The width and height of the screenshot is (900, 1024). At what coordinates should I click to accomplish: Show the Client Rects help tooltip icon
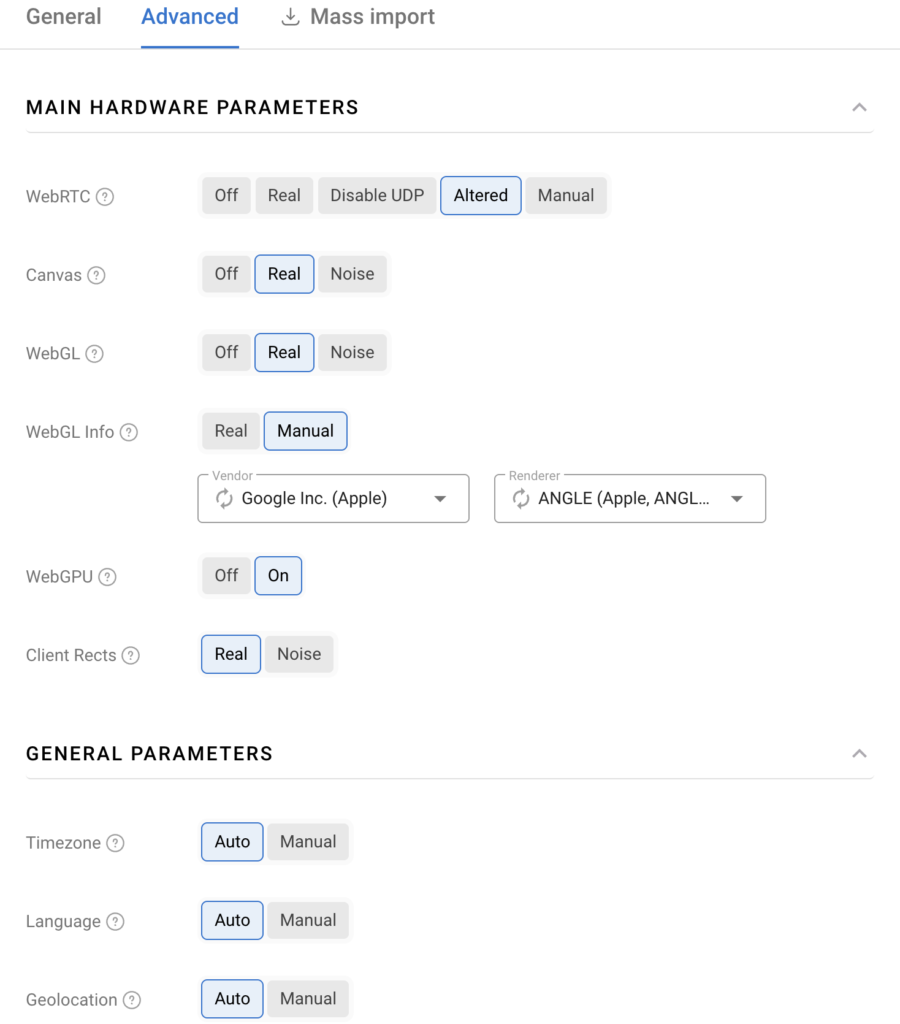pos(130,656)
